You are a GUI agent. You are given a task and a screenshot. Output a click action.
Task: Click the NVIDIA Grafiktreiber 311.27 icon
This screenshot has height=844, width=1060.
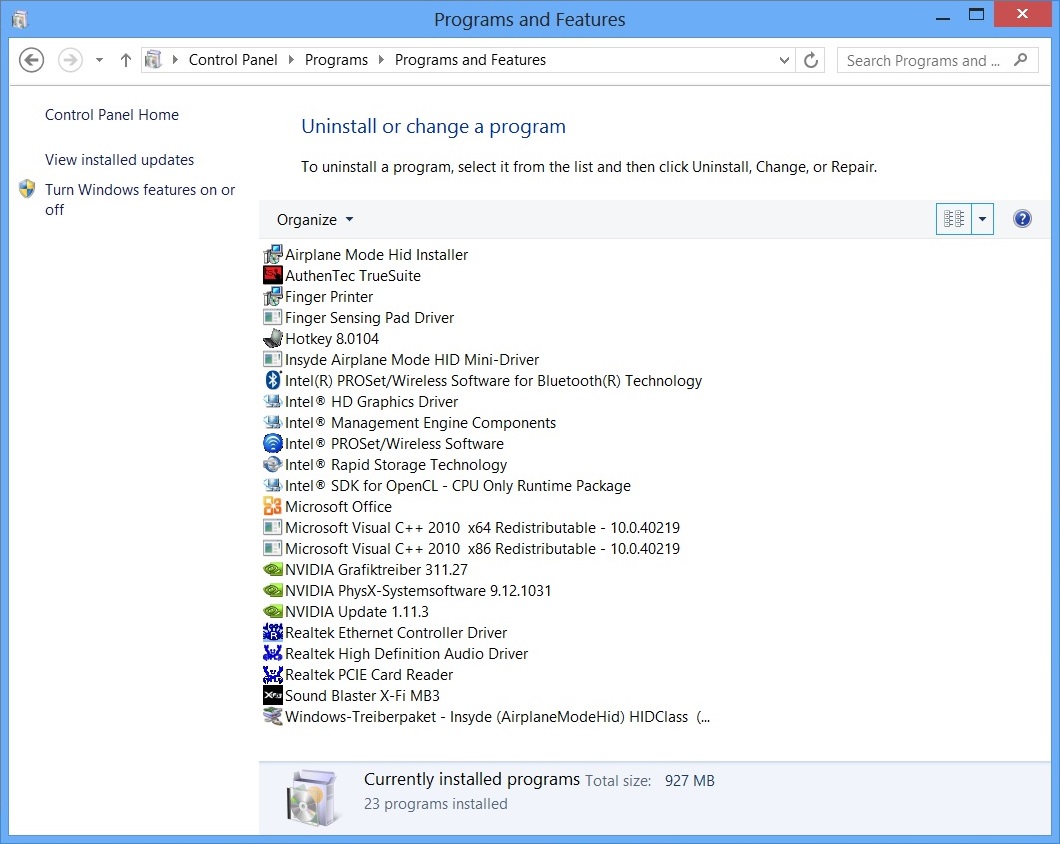coord(272,569)
